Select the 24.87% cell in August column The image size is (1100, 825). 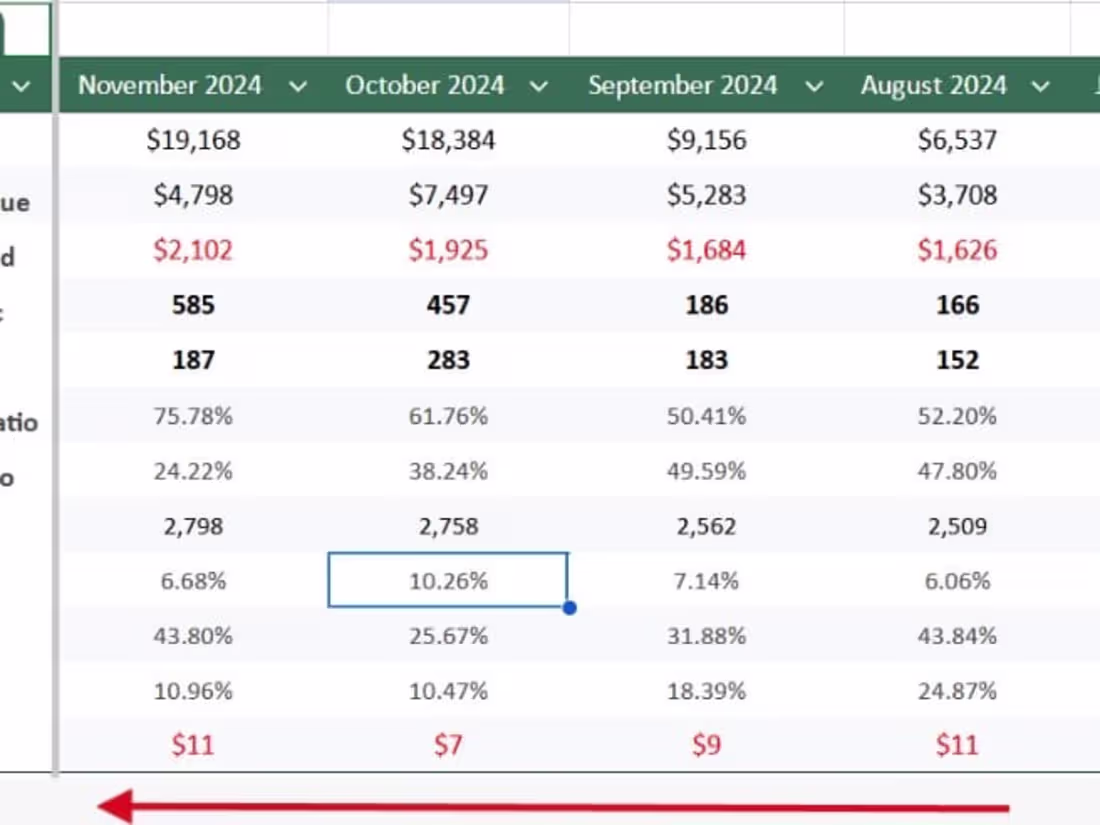[x=957, y=691]
